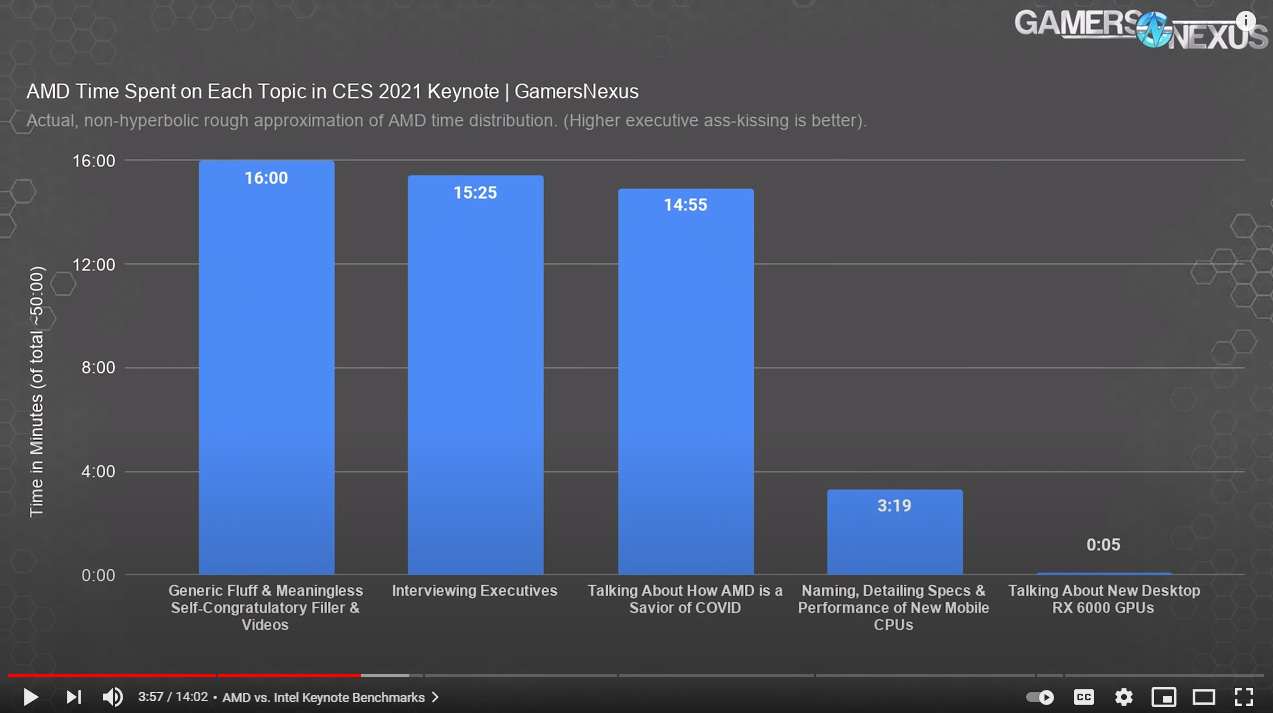The image size is (1273, 713).
Task: Click the Play button
Action: [30, 697]
